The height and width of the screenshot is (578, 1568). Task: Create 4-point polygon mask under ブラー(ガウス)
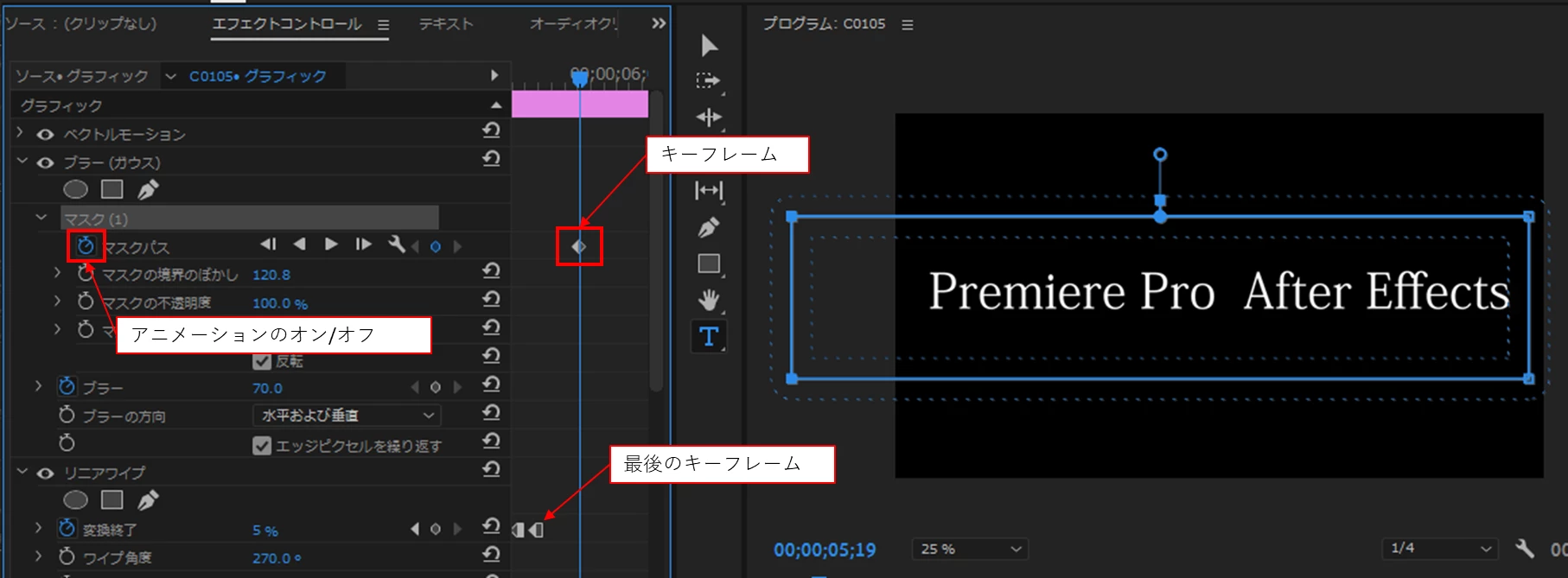pyautogui.click(x=112, y=189)
